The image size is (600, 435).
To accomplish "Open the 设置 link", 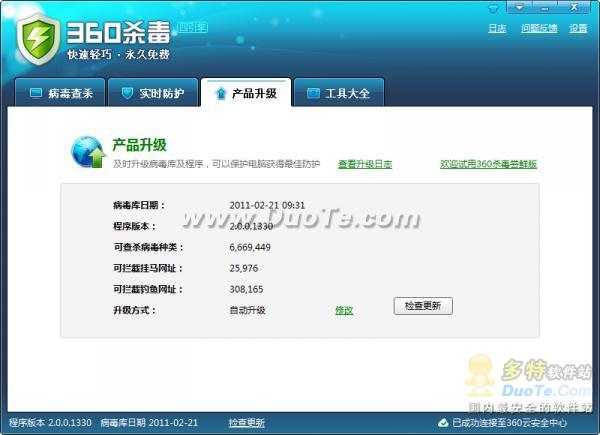I will (578, 28).
